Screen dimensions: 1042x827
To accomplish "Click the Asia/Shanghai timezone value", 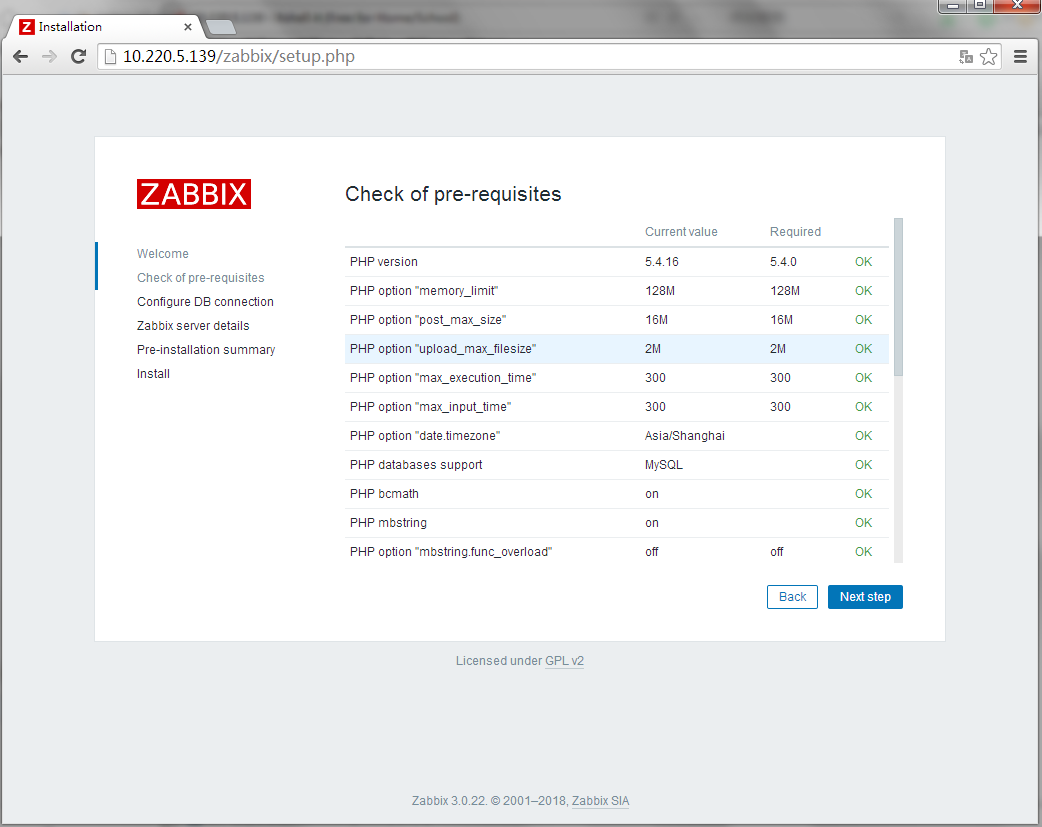I will [684, 436].
